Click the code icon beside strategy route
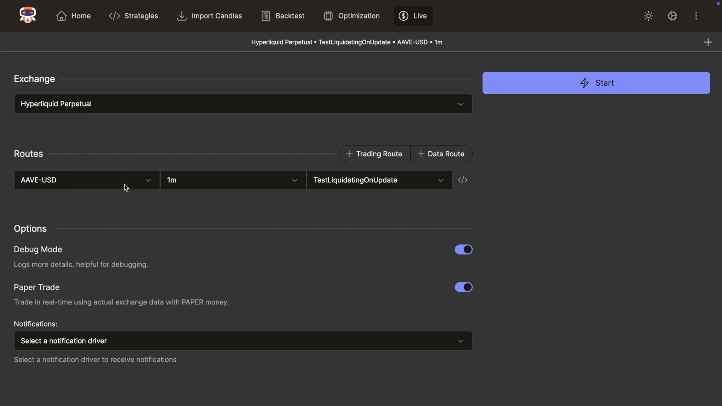 463,180
